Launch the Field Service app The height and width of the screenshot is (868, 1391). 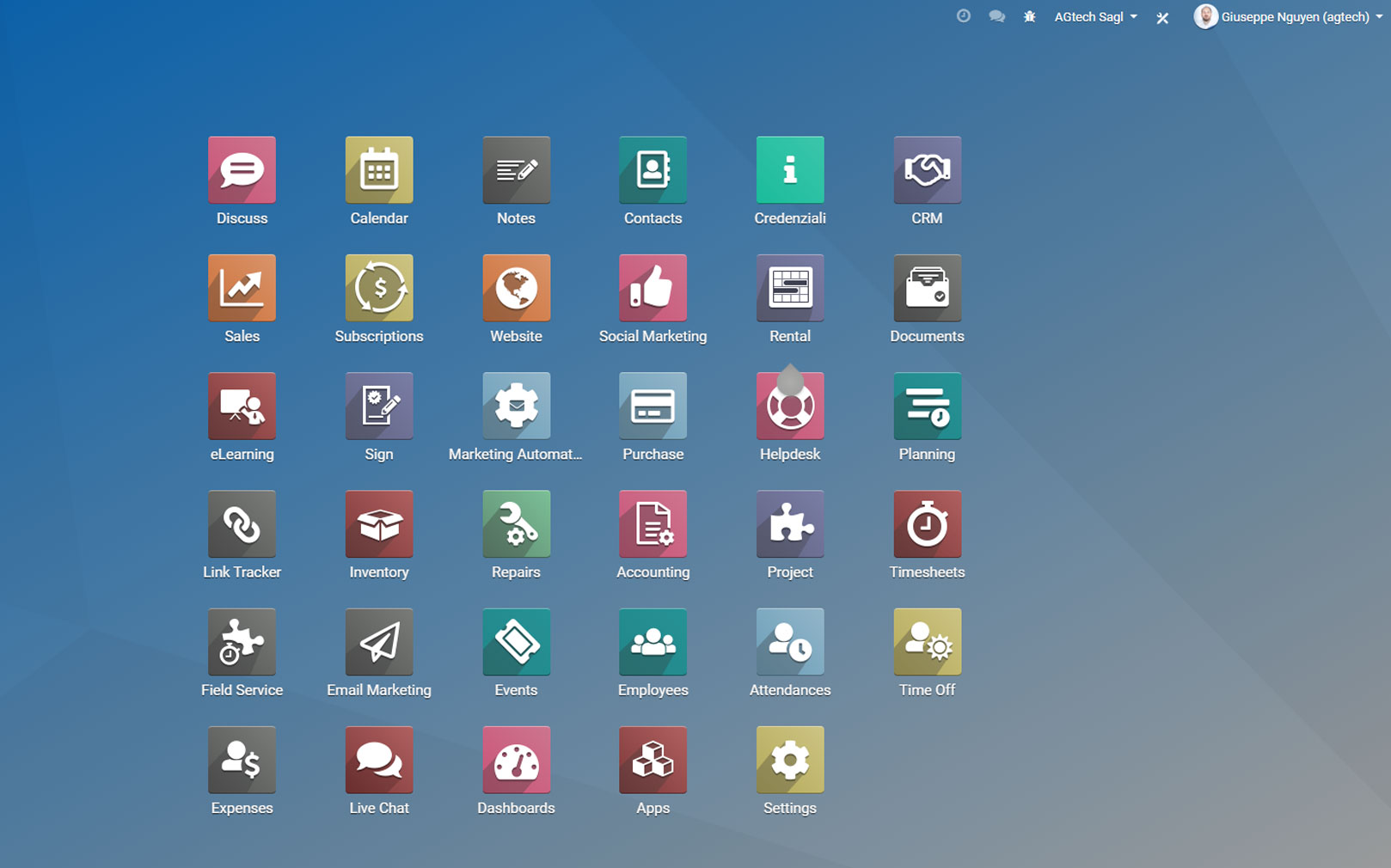[242, 642]
